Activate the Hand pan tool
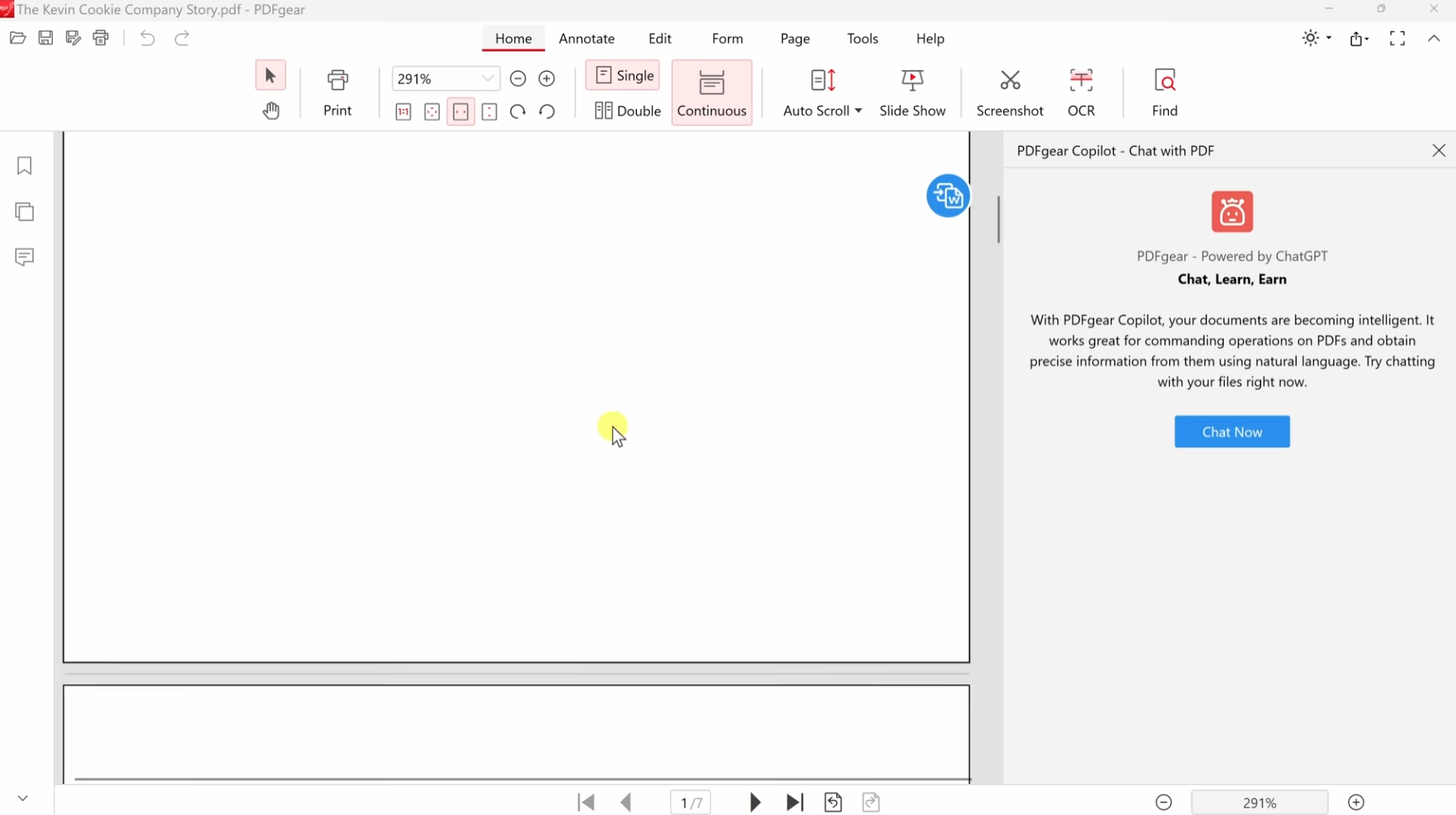 click(x=271, y=111)
